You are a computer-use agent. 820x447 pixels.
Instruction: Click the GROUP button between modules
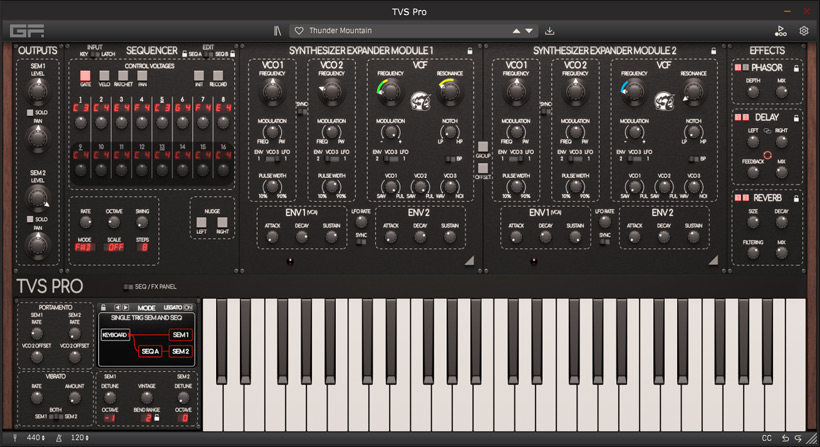tap(483, 146)
